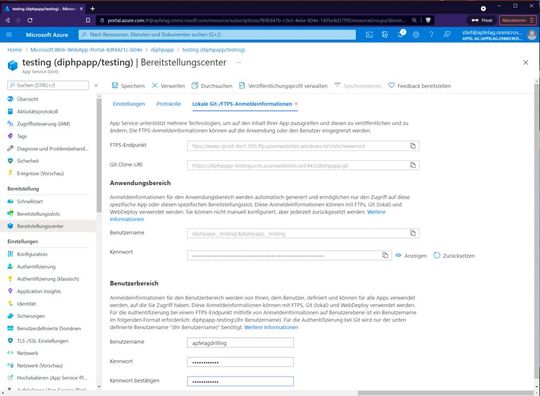The height and width of the screenshot is (396, 540).
Task: Open Cloud Shell from the top bar
Action: point(369,35)
